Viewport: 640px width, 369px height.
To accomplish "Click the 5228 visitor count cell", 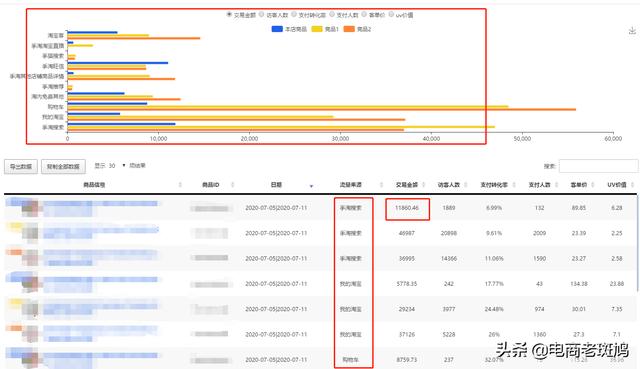I will 449,334.
